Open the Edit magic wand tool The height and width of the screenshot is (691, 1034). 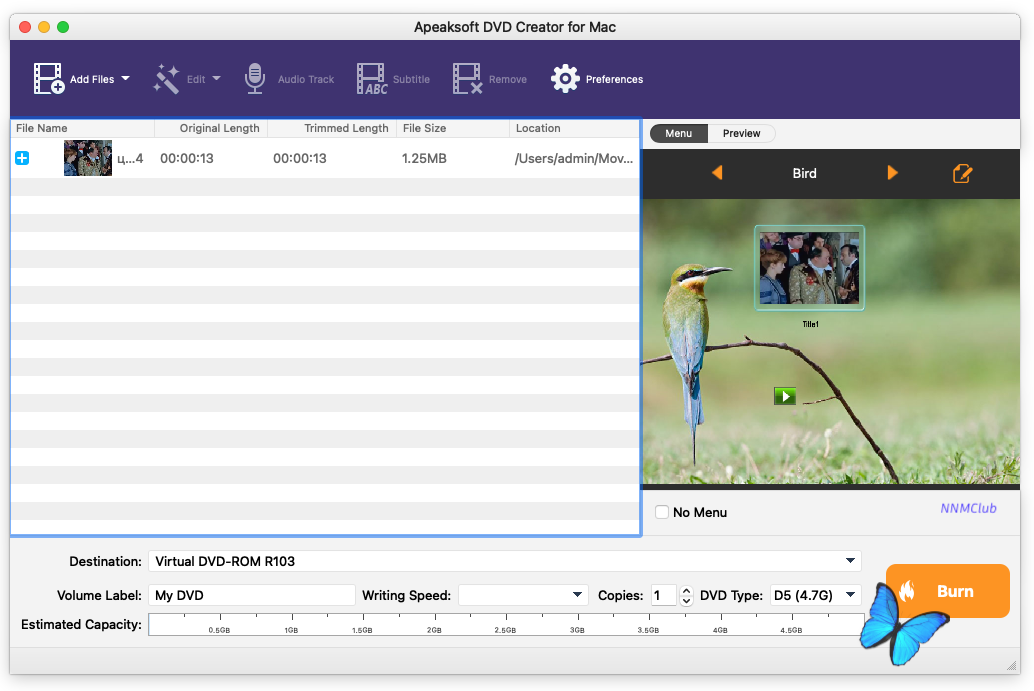click(166, 79)
